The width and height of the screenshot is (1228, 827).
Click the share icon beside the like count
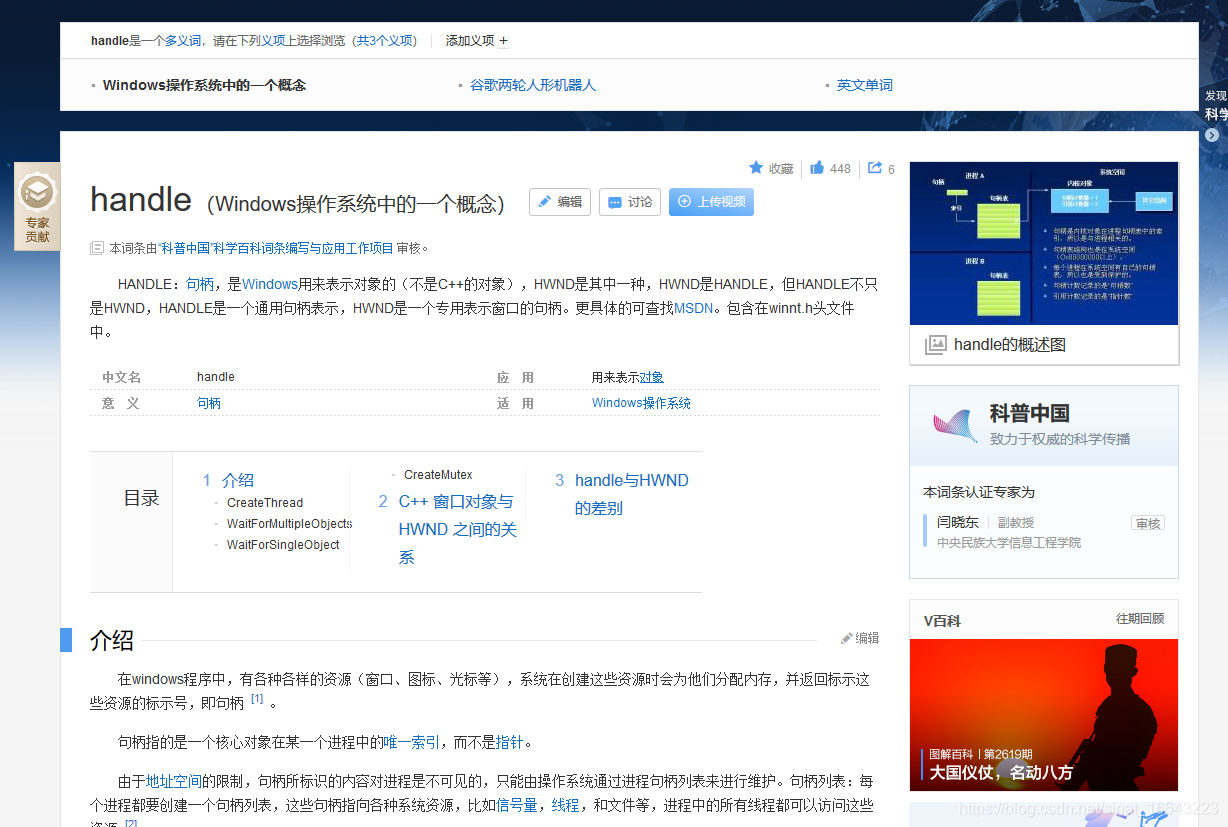(x=874, y=168)
